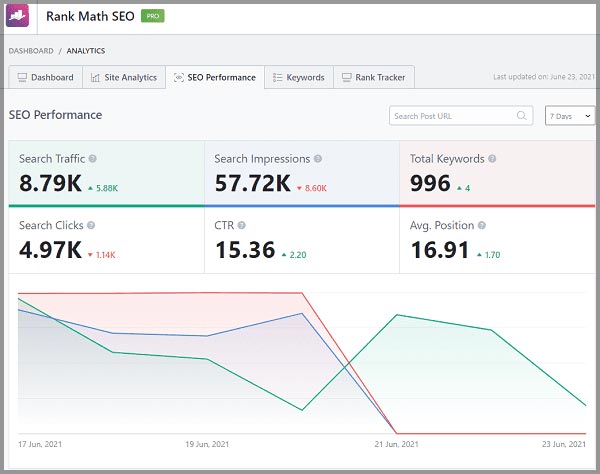This screenshot has width=600, height=474.
Task: Click the 8.79K Search Traffic value
Action: (x=51, y=183)
